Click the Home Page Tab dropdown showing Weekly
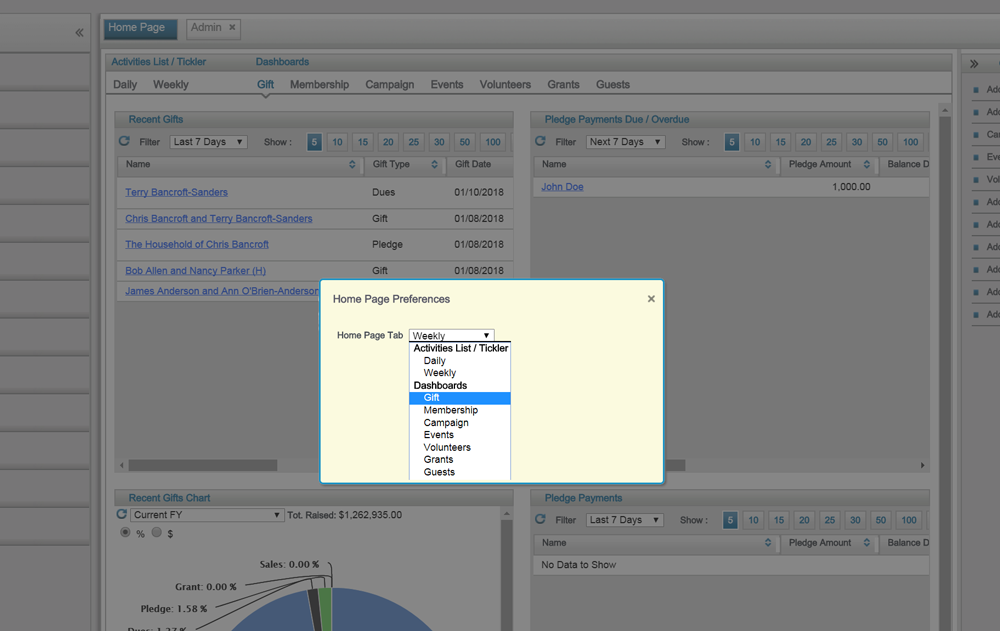This screenshot has height=631, width=1000. tap(452, 335)
